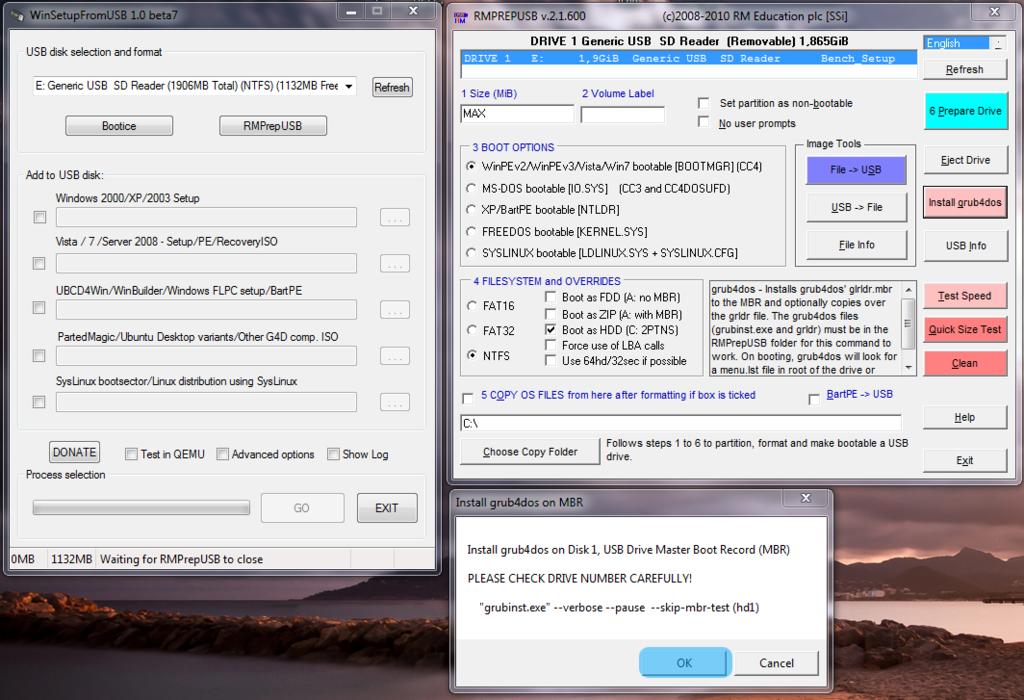Click the red Clean button

965,363
